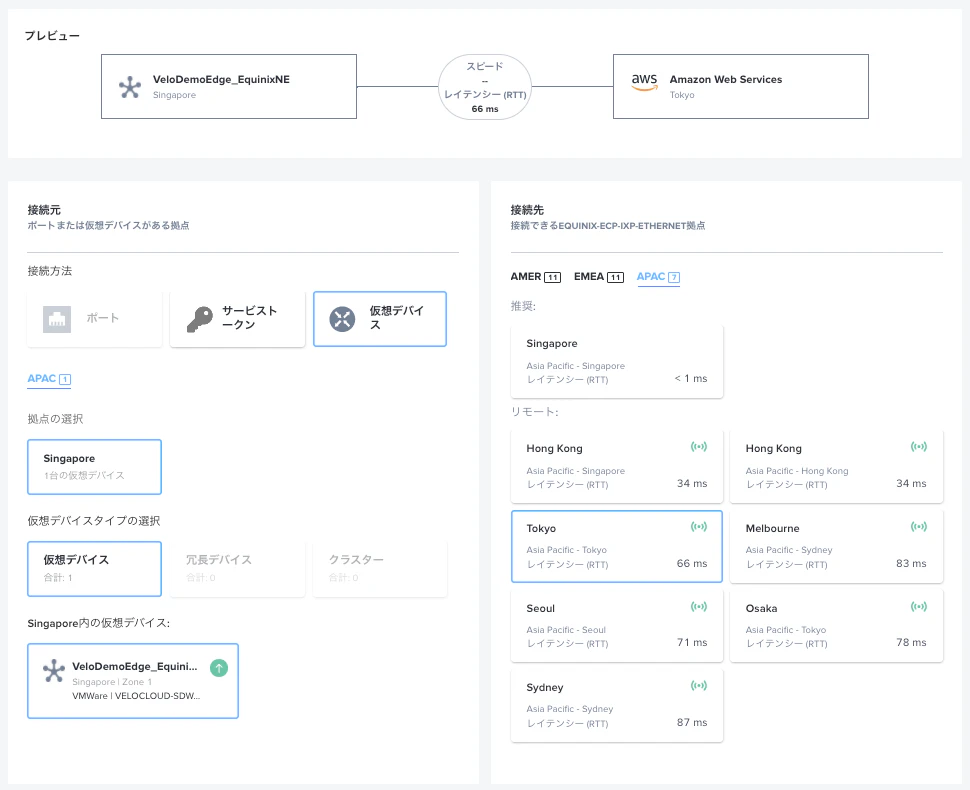Choose the 仮想デバイス connection method
This screenshot has height=790, width=970.
tap(380, 319)
